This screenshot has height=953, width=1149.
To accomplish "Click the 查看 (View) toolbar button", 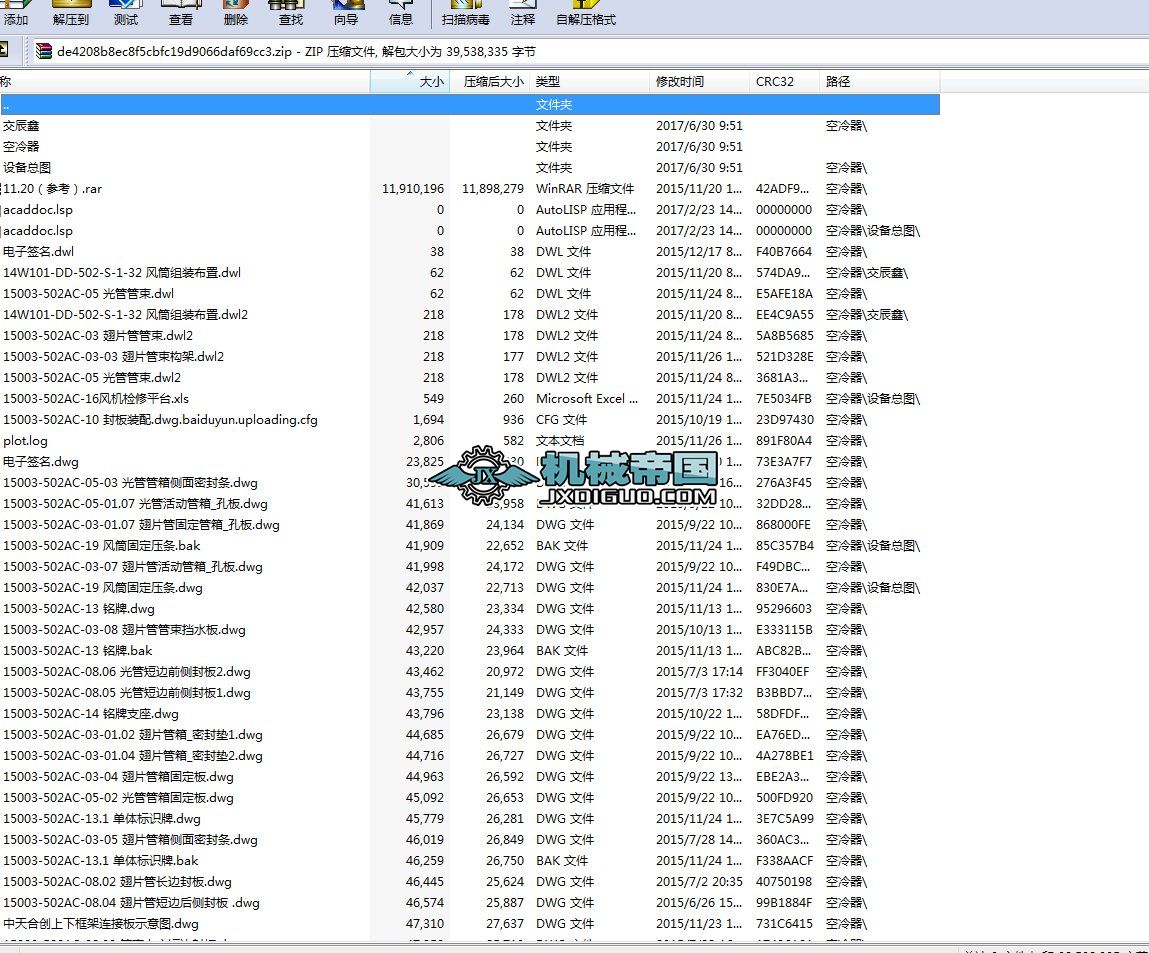I will click(181, 13).
